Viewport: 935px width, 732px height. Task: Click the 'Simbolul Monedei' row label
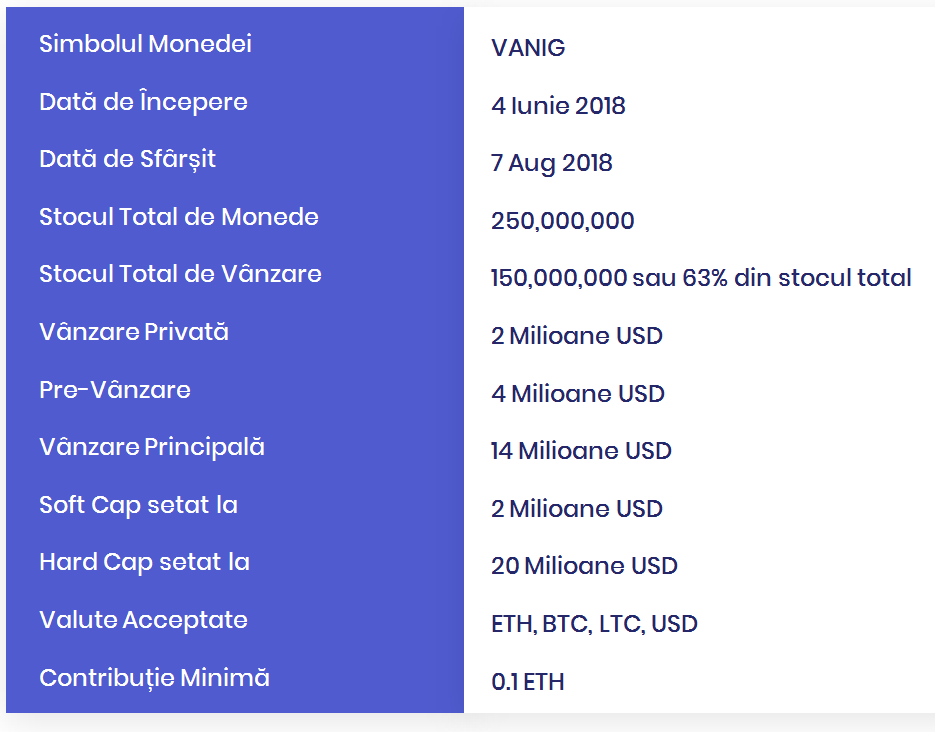(145, 44)
